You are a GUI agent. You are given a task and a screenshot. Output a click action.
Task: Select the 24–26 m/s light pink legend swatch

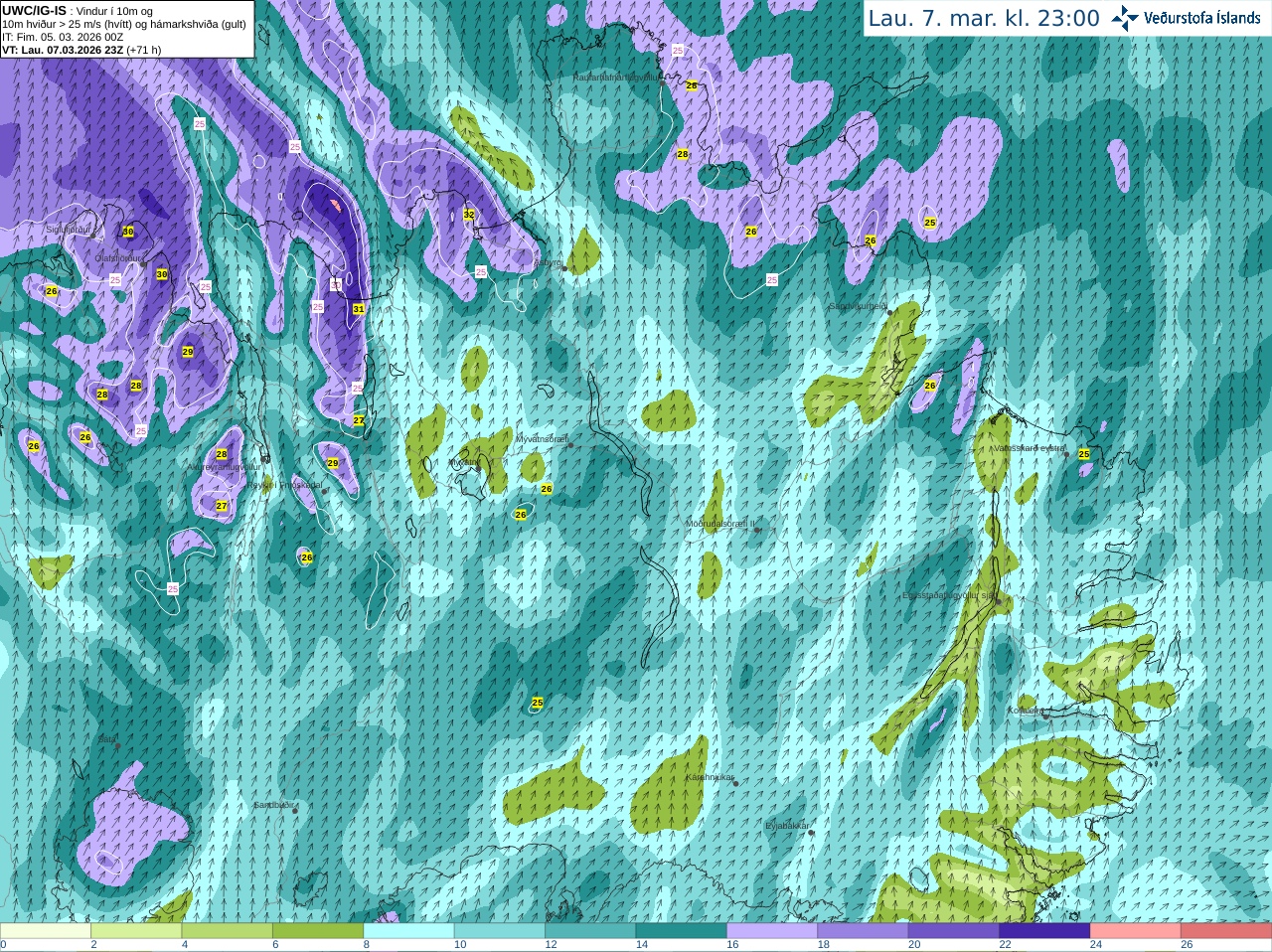(x=1135, y=931)
